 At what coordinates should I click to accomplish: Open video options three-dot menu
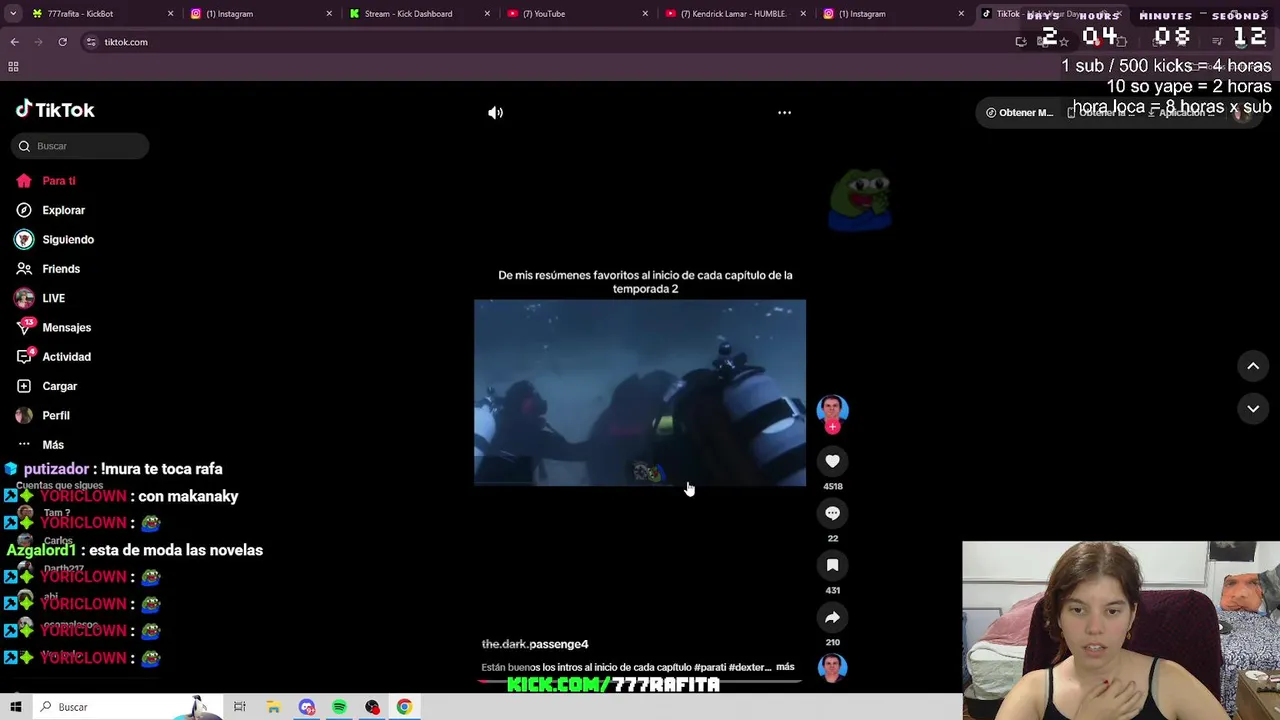784,113
